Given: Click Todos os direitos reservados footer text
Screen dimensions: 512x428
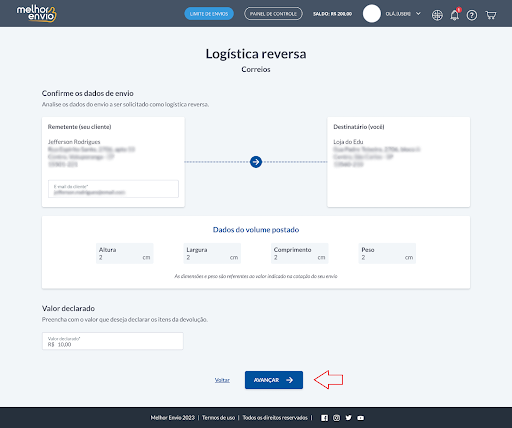Looking at the screenshot, I should pos(275,418).
